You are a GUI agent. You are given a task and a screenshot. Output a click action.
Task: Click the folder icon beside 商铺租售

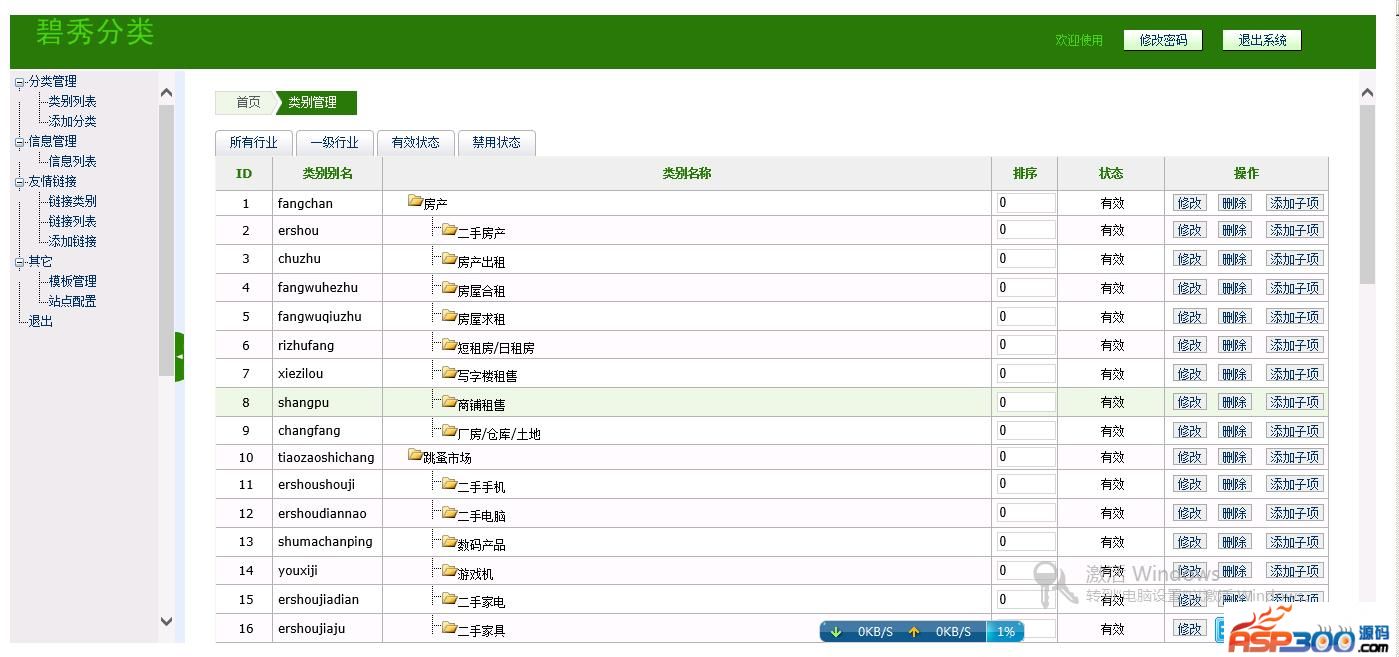(x=449, y=402)
